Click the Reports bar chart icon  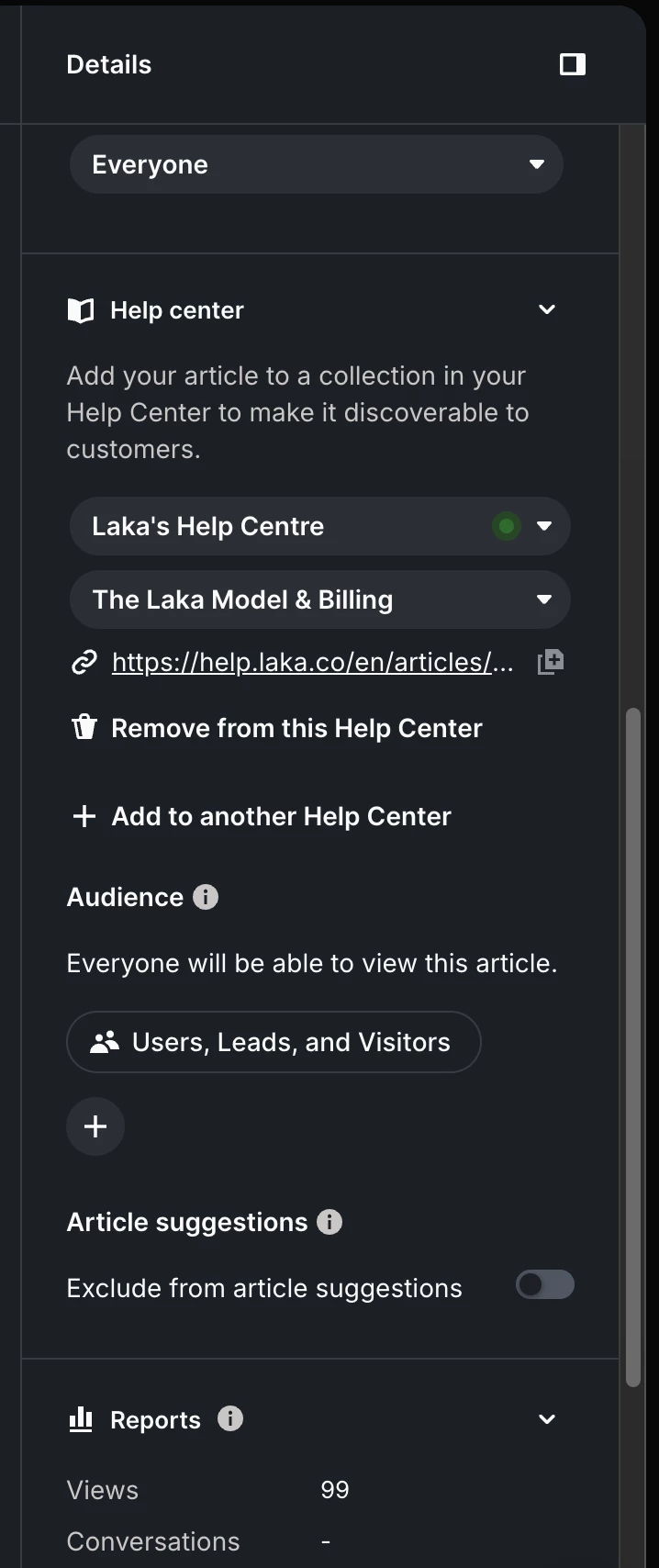[81, 1419]
